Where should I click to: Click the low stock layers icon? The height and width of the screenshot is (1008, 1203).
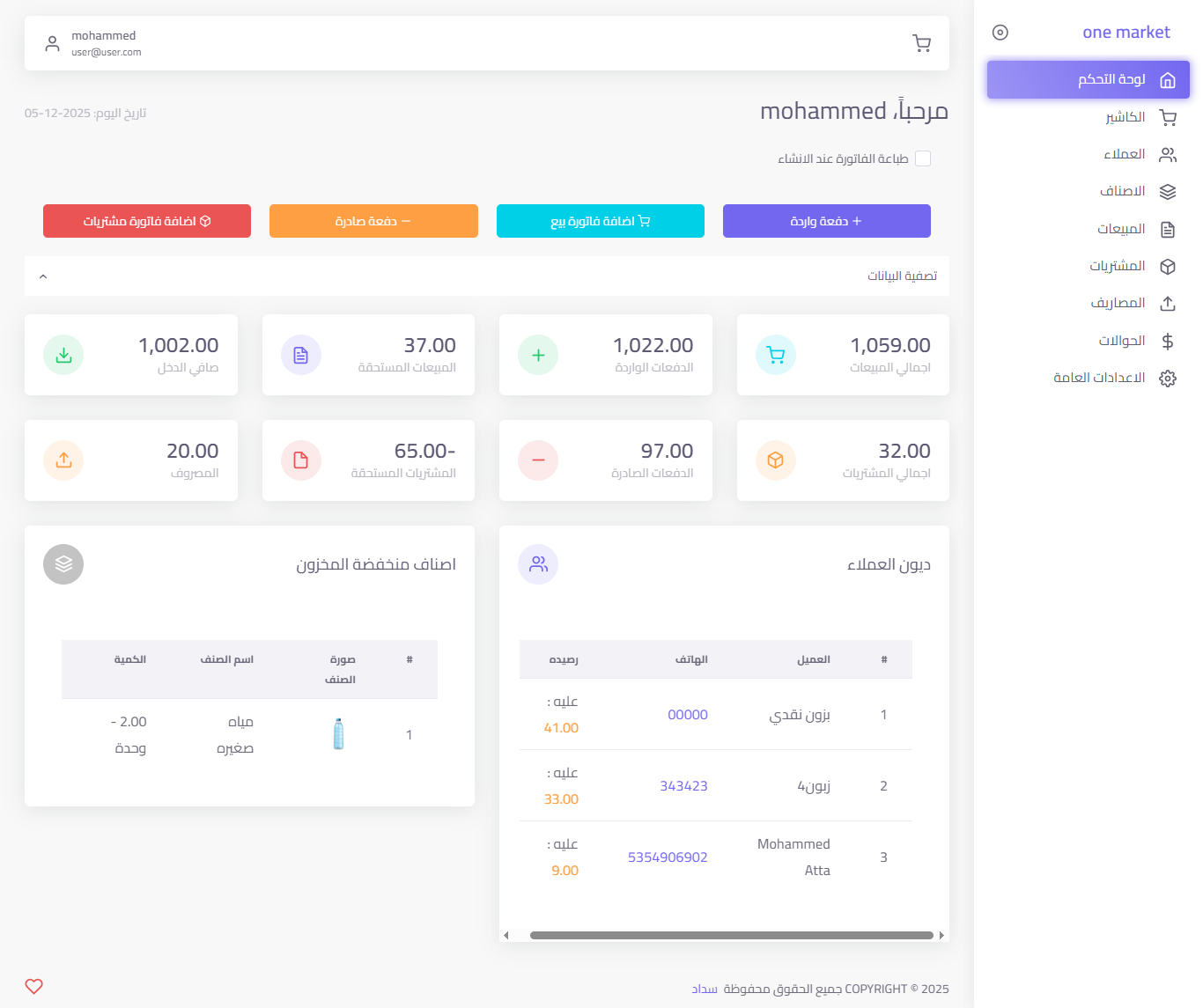pyautogui.click(x=63, y=564)
